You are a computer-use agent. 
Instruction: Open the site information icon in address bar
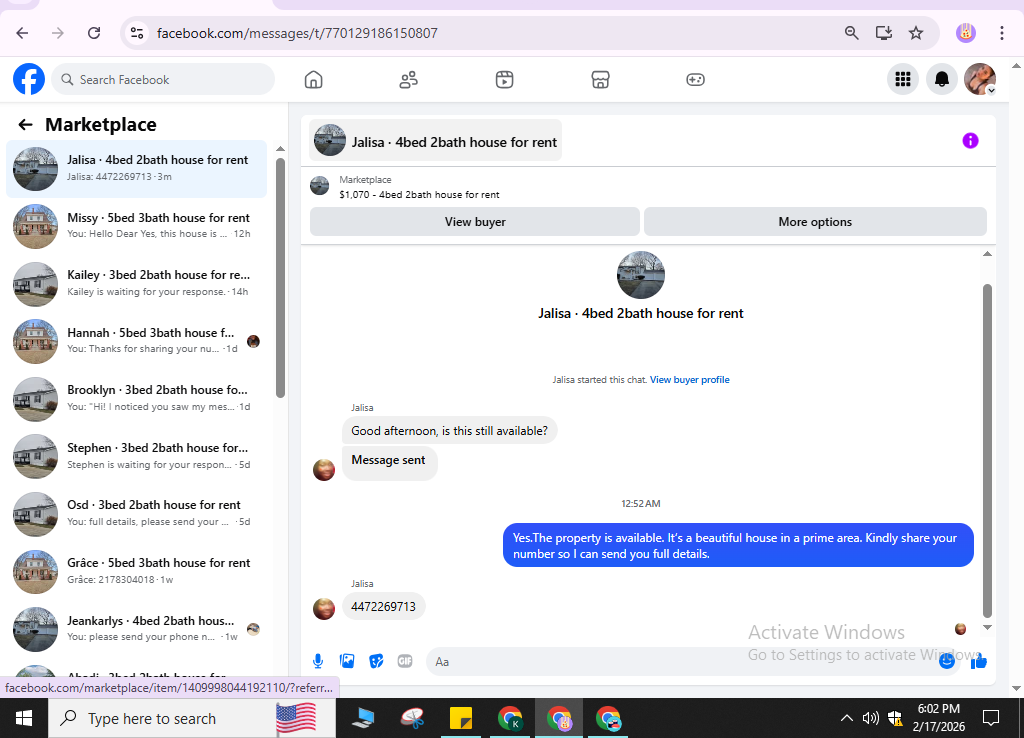[136, 33]
